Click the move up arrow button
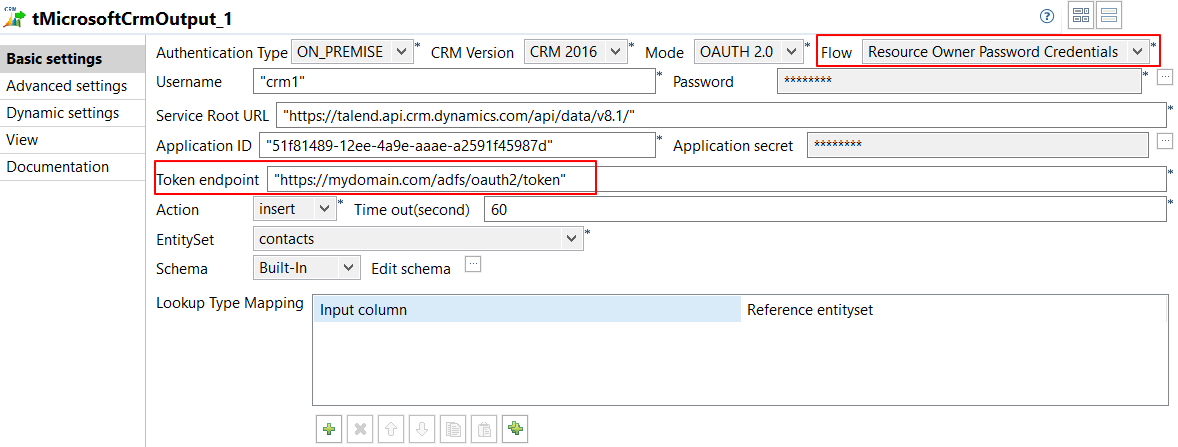 (x=391, y=430)
